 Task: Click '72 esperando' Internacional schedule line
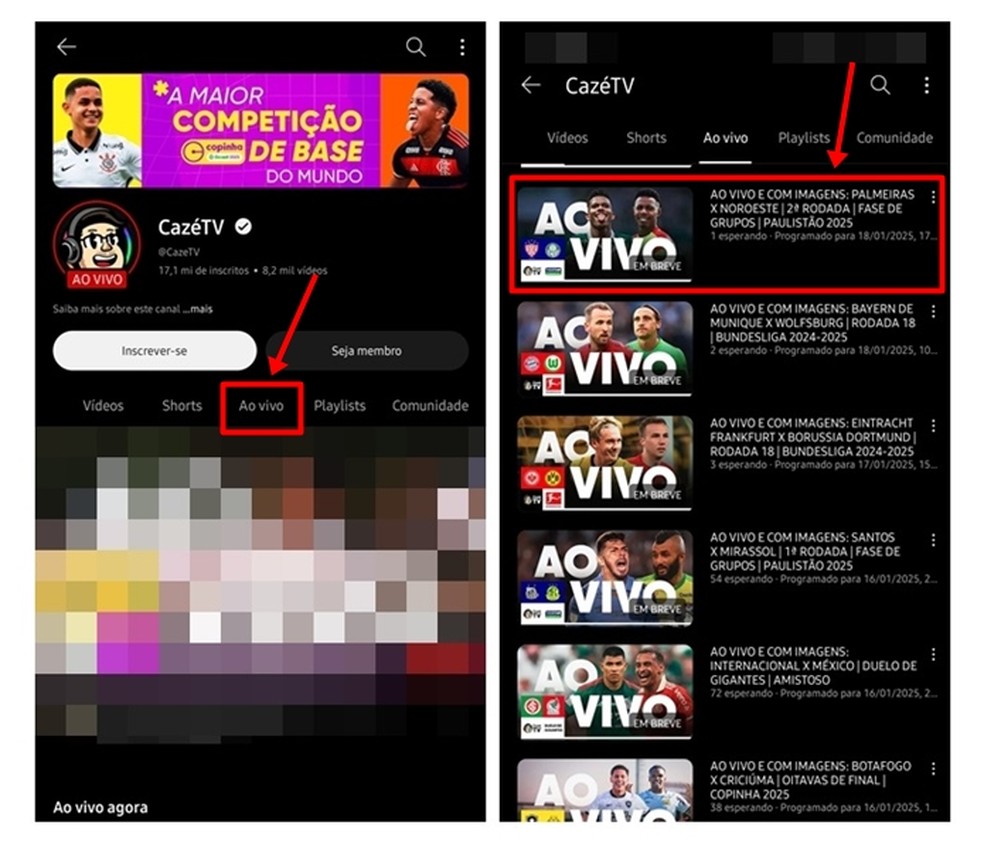click(x=823, y=693)
